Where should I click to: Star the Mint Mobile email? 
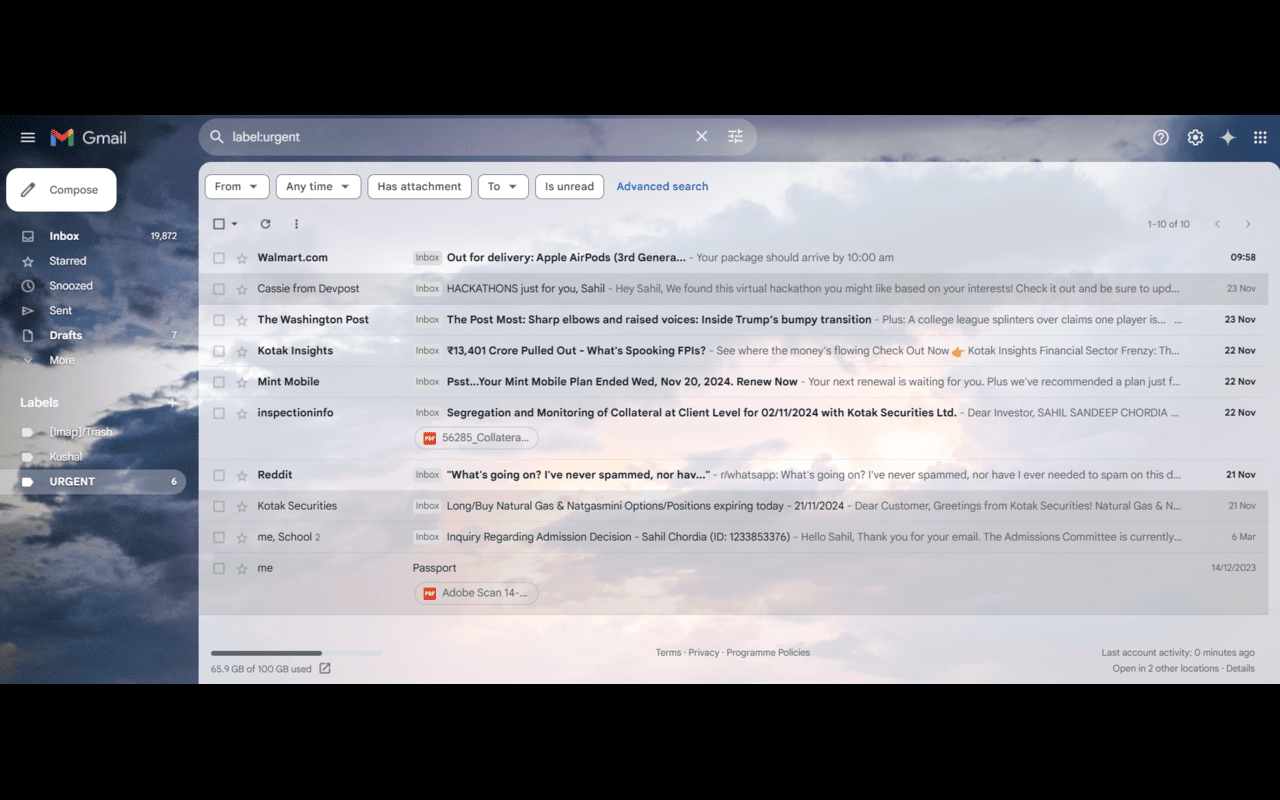(x=242, y=382)
